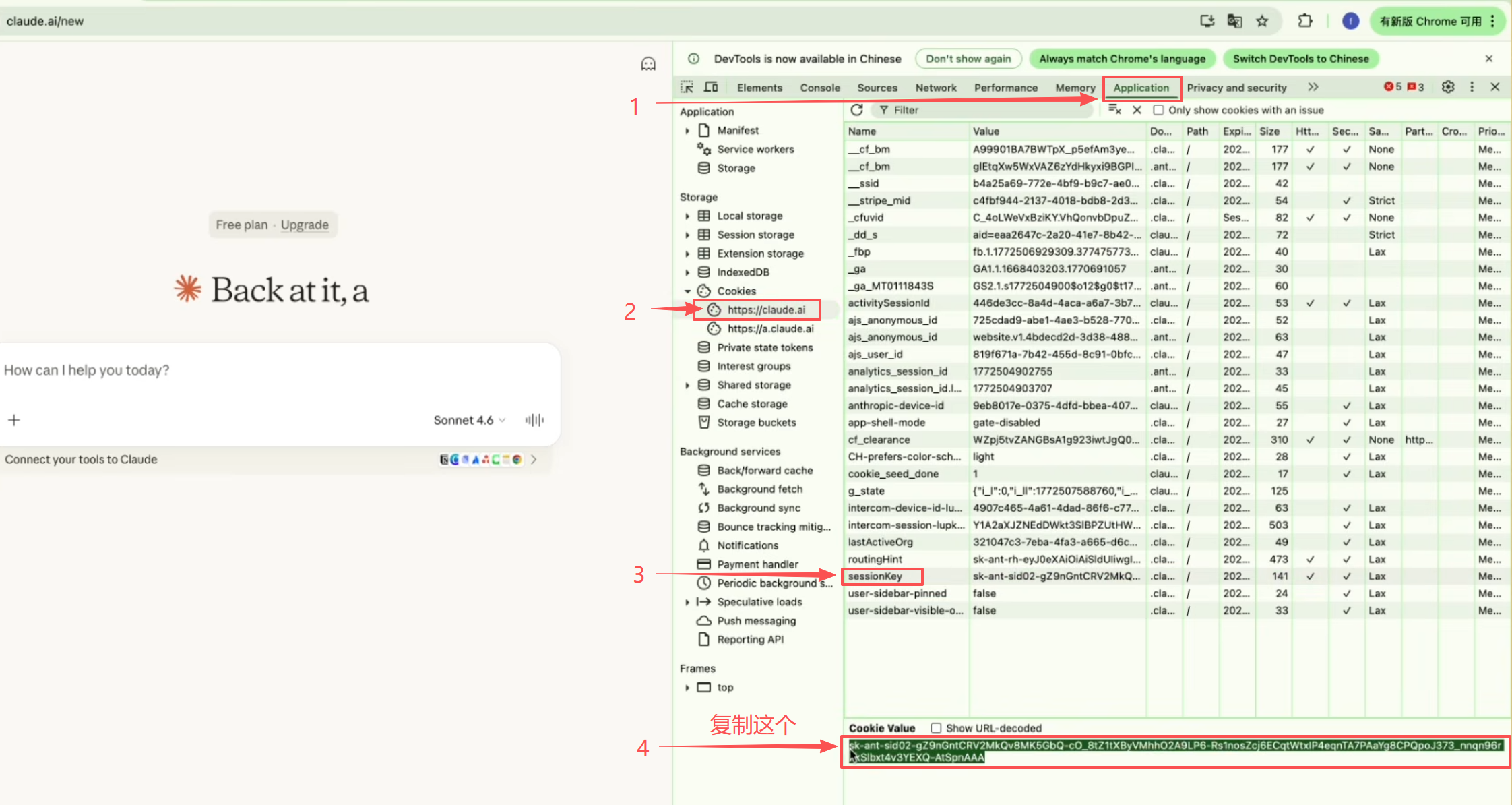Image resolution: width=1512 pixels, height=805 pixels.
Task: Open DevTools three-dot customize menu
Action: coord(1472,87)
